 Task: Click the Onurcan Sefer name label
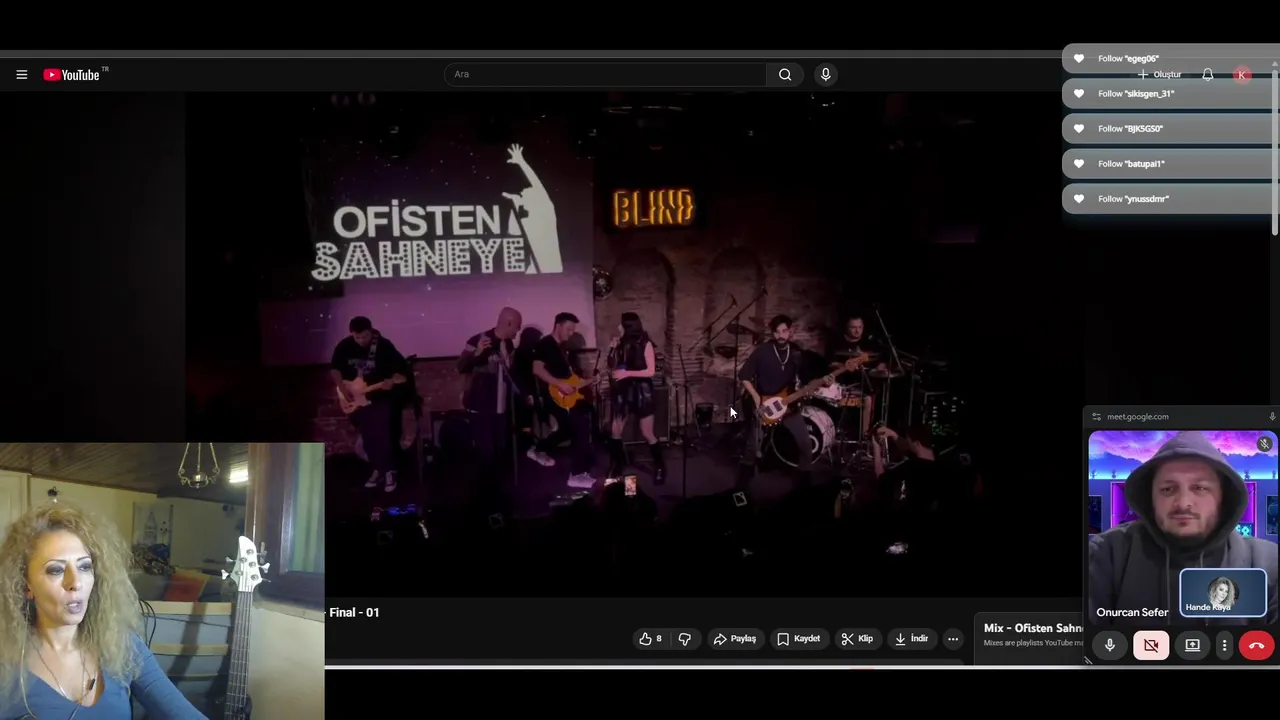pos(1132,612)
